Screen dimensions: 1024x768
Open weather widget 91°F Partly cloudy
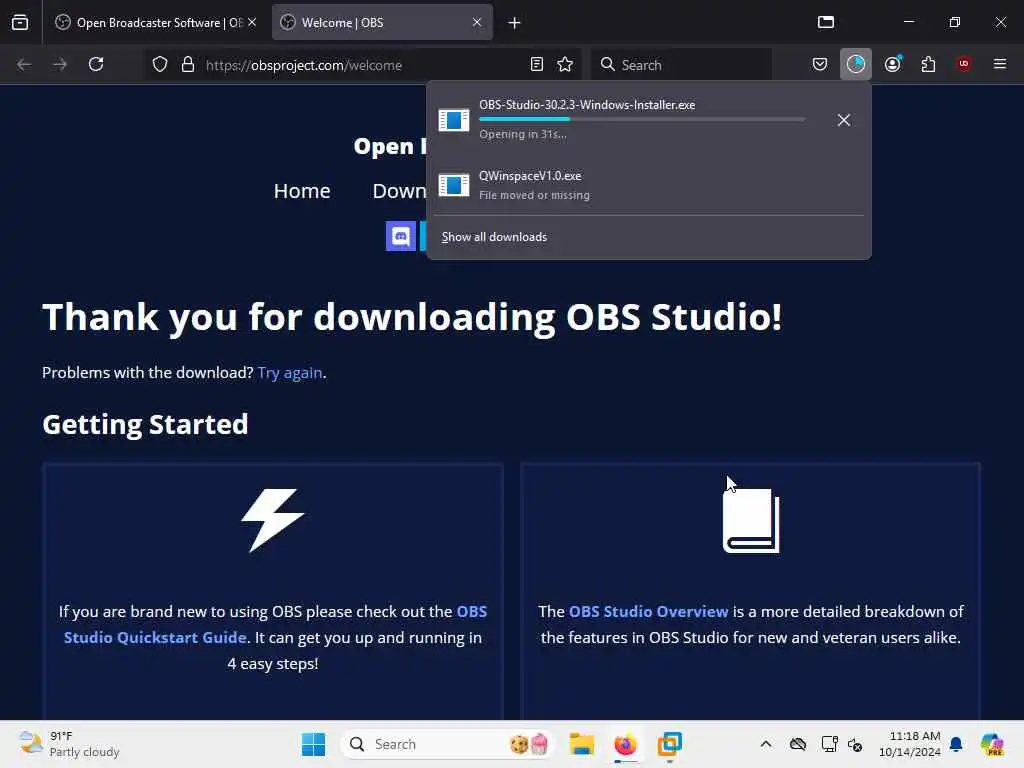tap(69, 744)
